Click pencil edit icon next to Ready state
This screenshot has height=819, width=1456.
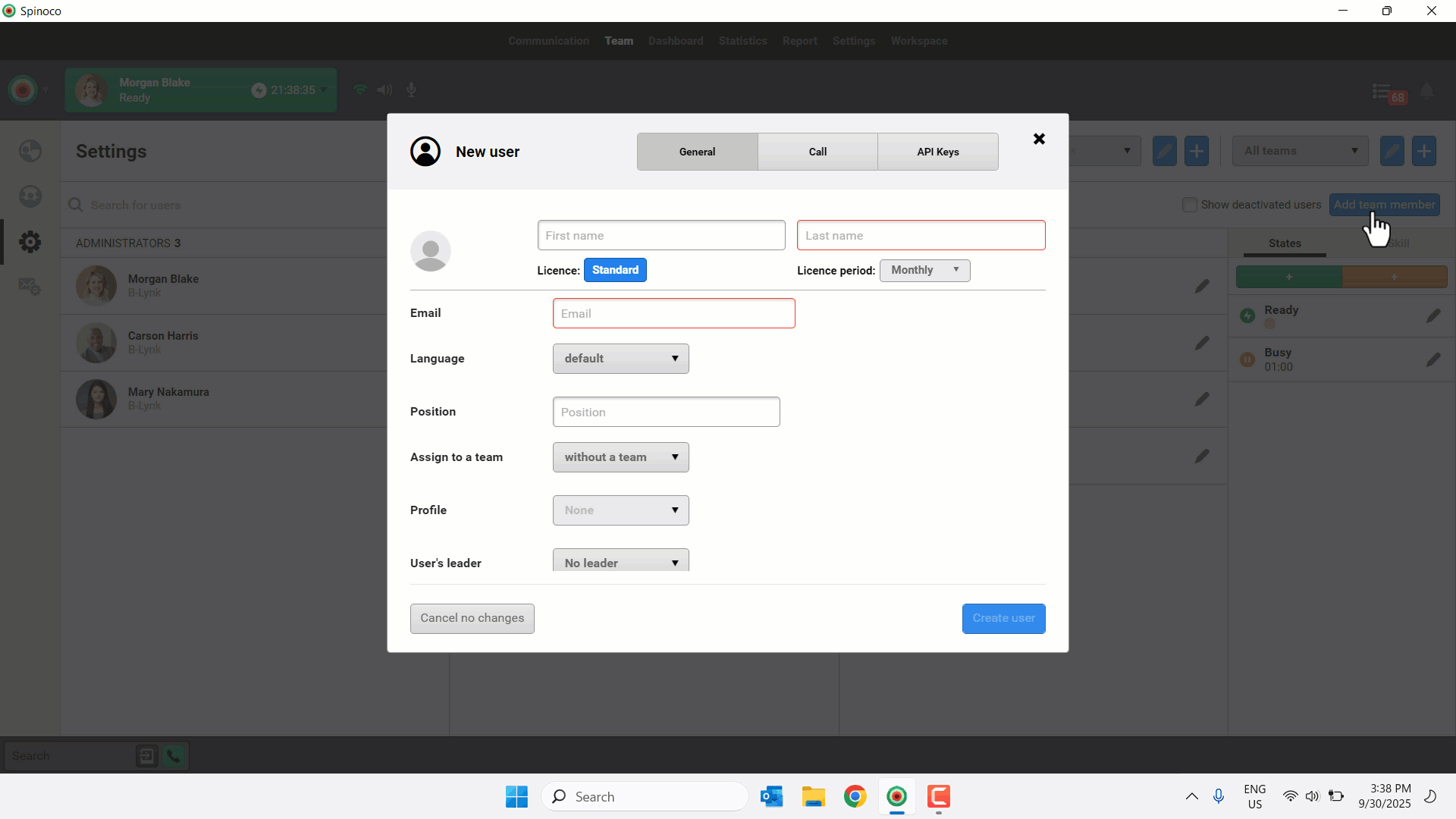[1432, 316]
